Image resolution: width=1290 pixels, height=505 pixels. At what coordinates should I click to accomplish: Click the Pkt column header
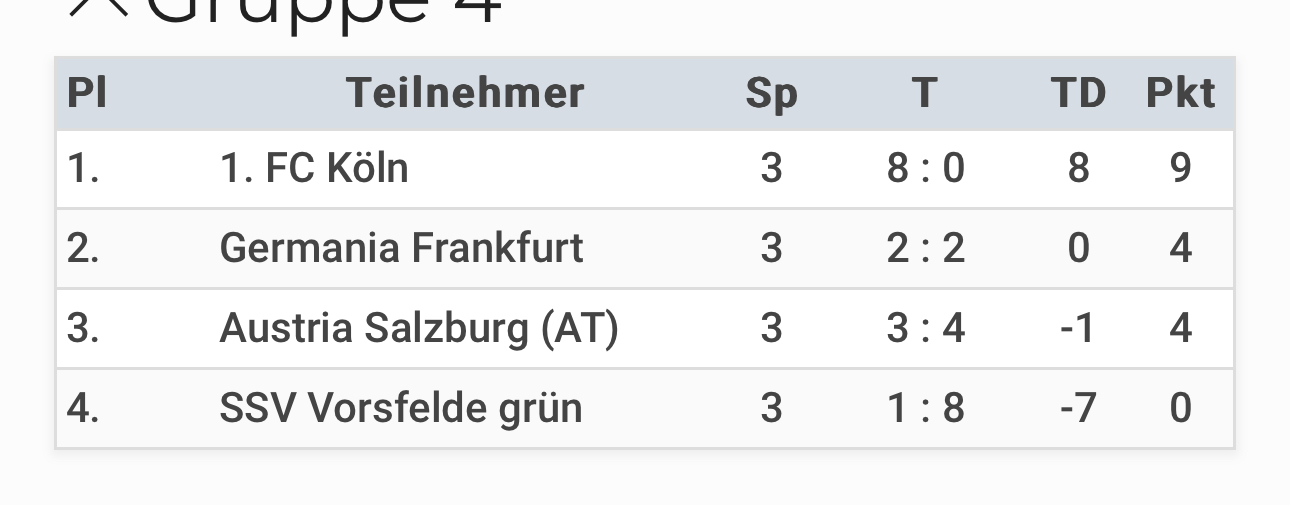pyautogui.click(x=1181, y=93)
